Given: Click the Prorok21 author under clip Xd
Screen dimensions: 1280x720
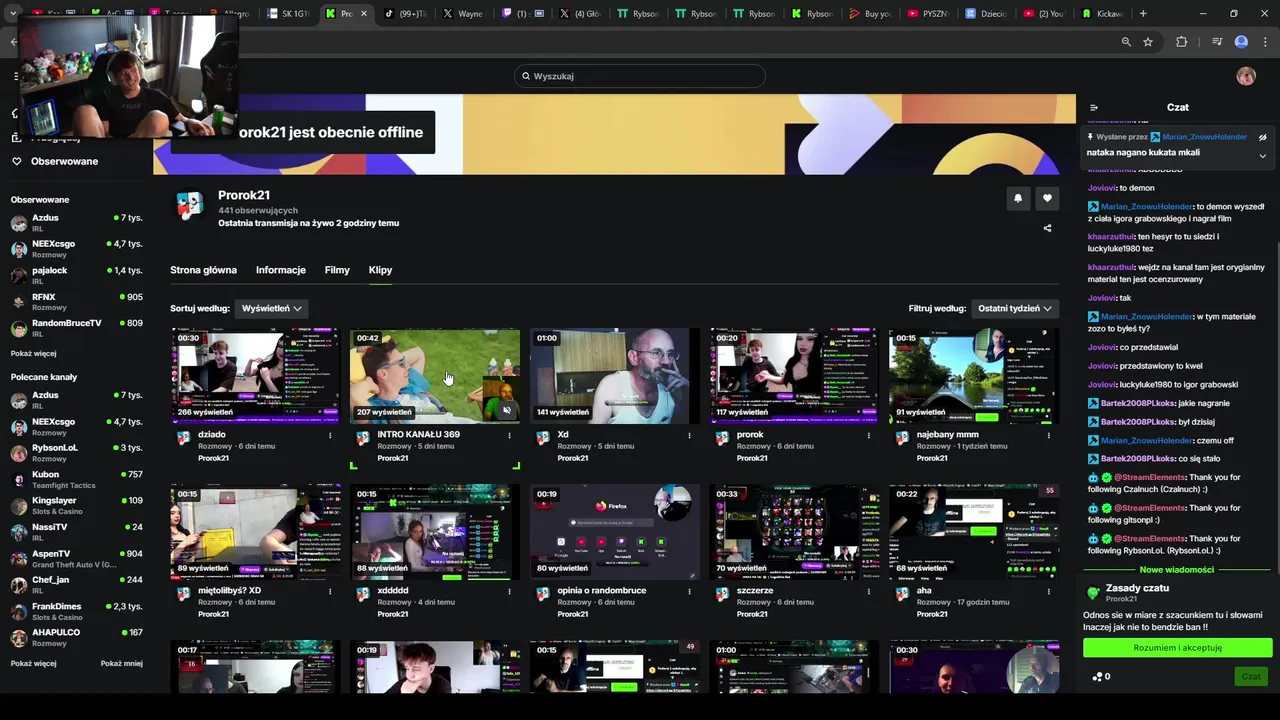Looking at the screenshot, I should (573, 458).
